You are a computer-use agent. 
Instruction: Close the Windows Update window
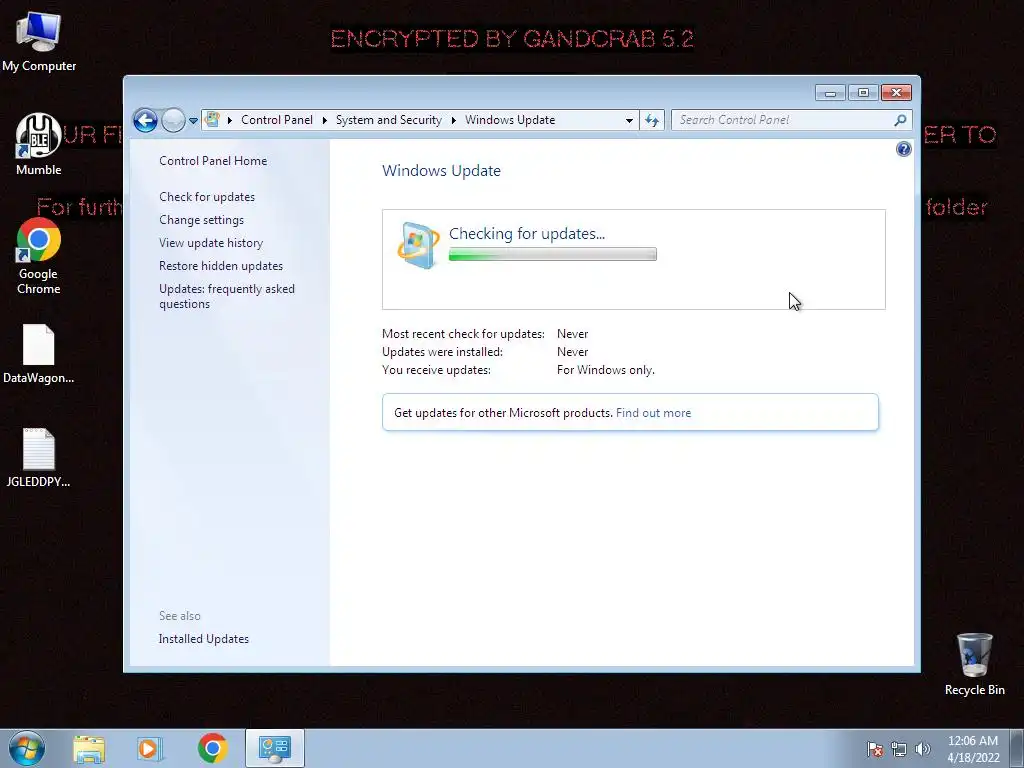point(896,93)
